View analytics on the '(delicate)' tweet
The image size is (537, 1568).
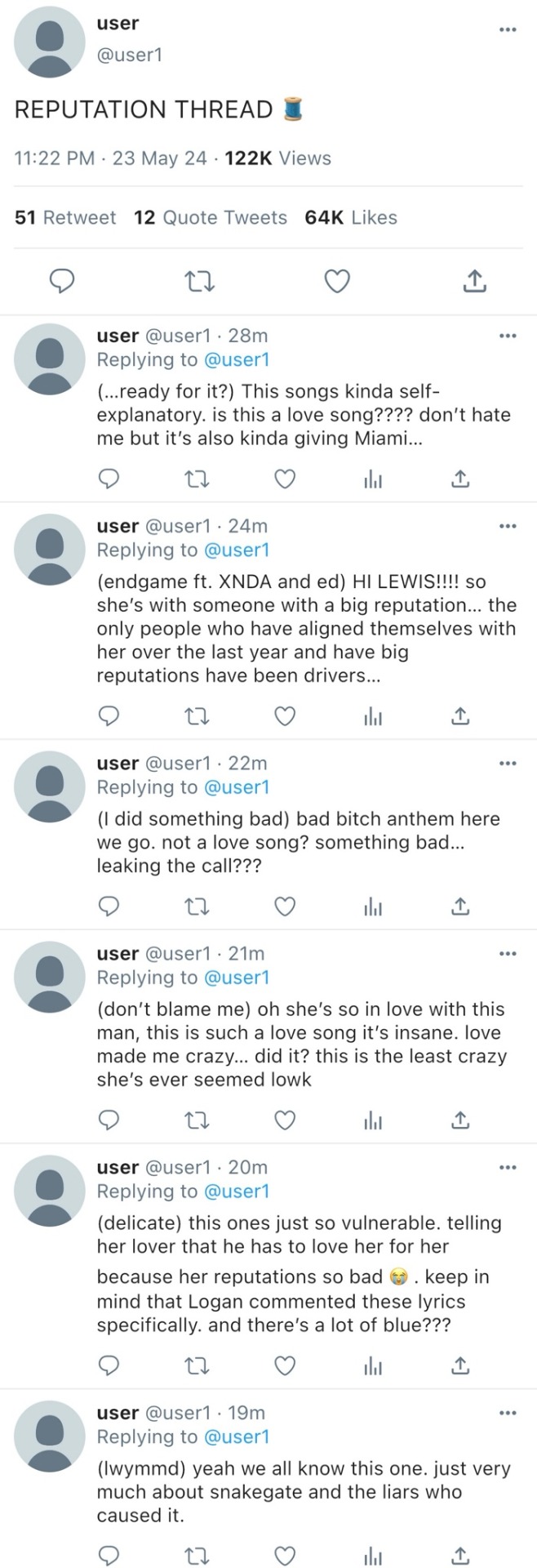click(373, 1365)
